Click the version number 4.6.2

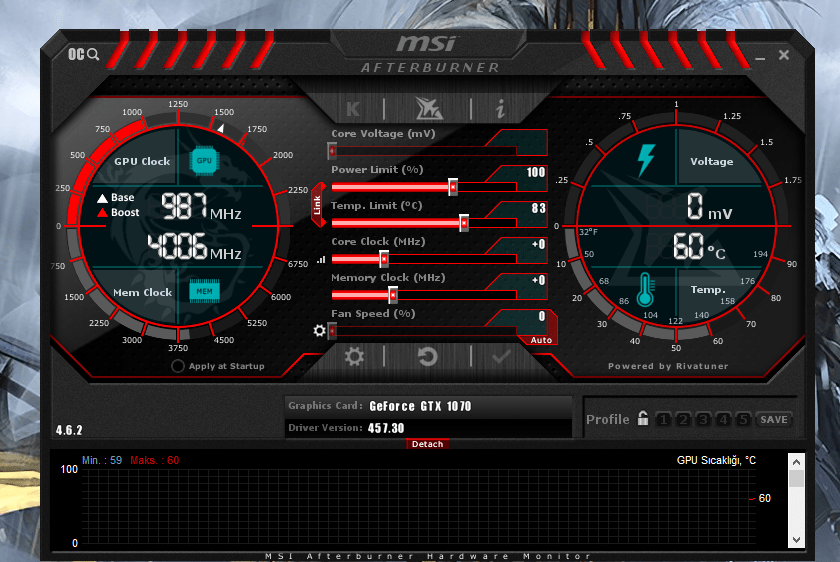(69, 430)
